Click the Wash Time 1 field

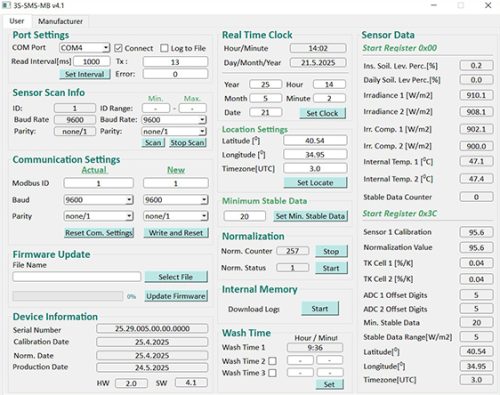pyautogui.click(x=315, y=348)
